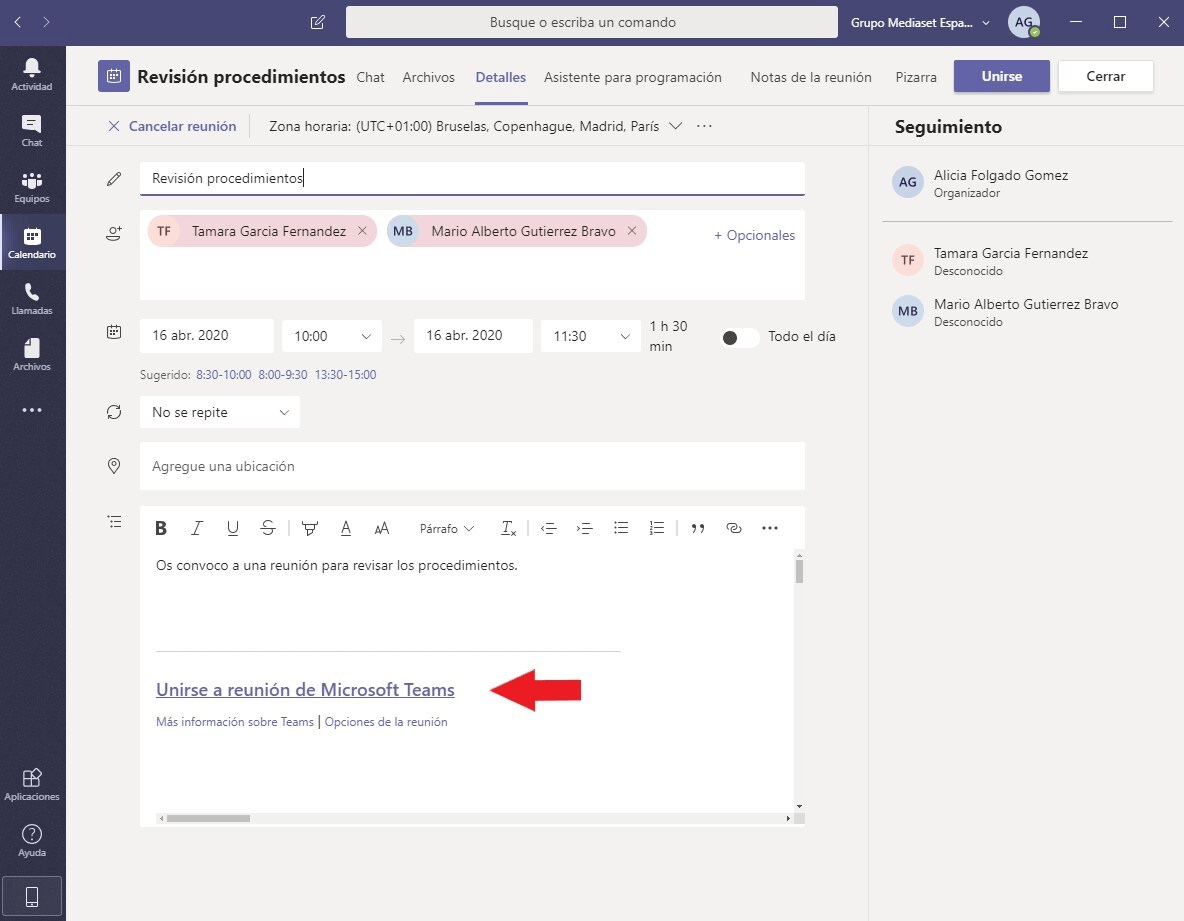Open the Notas de la reunión tab
This screenshot has width=1184, height=921.
click(x=810, y=77)
